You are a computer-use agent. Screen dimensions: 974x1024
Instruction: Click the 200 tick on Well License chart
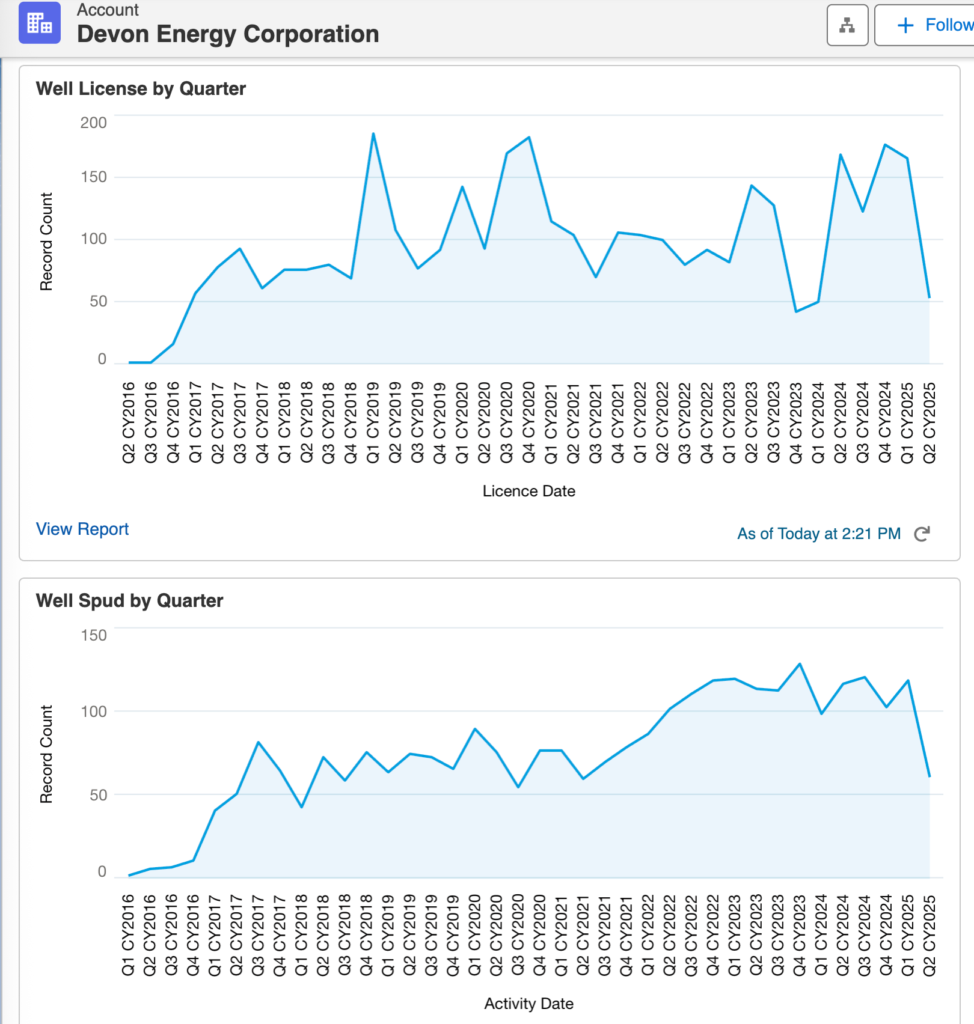coord(93,123)
